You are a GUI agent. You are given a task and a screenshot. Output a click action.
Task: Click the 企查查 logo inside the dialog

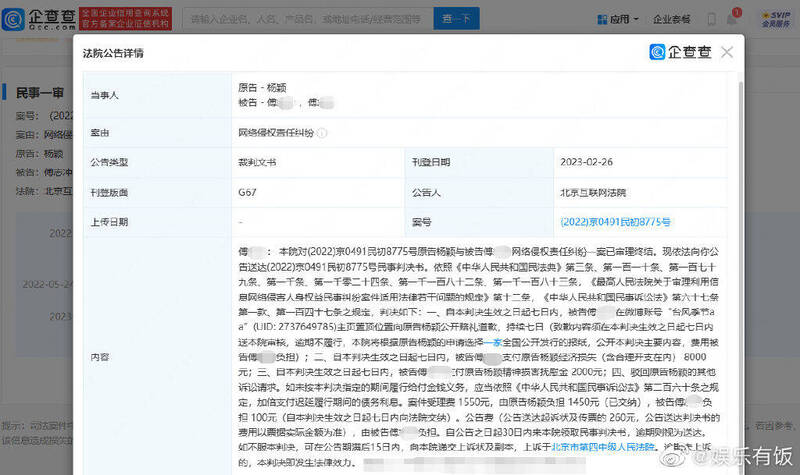coord(678,52)
